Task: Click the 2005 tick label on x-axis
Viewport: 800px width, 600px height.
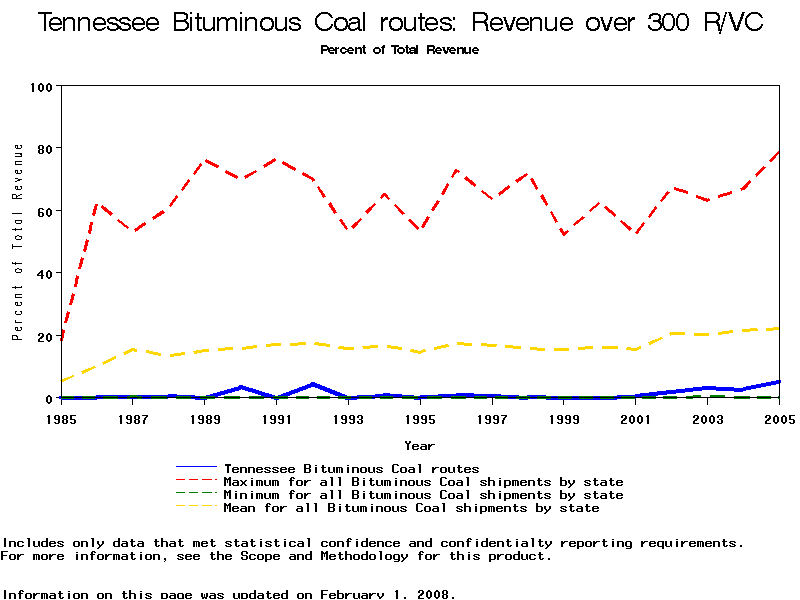Action: coord(777,419)
